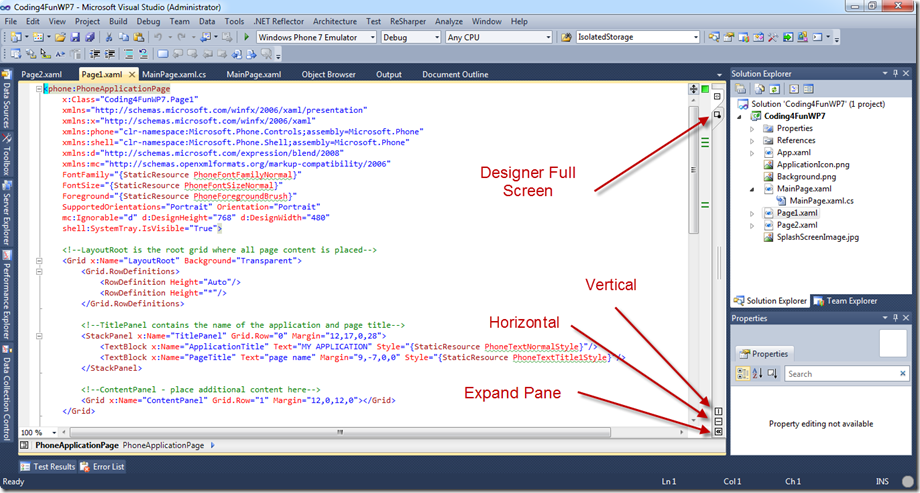Save the current file with disk icon
Screen dimensions: 920x493
tap(75, 37)
